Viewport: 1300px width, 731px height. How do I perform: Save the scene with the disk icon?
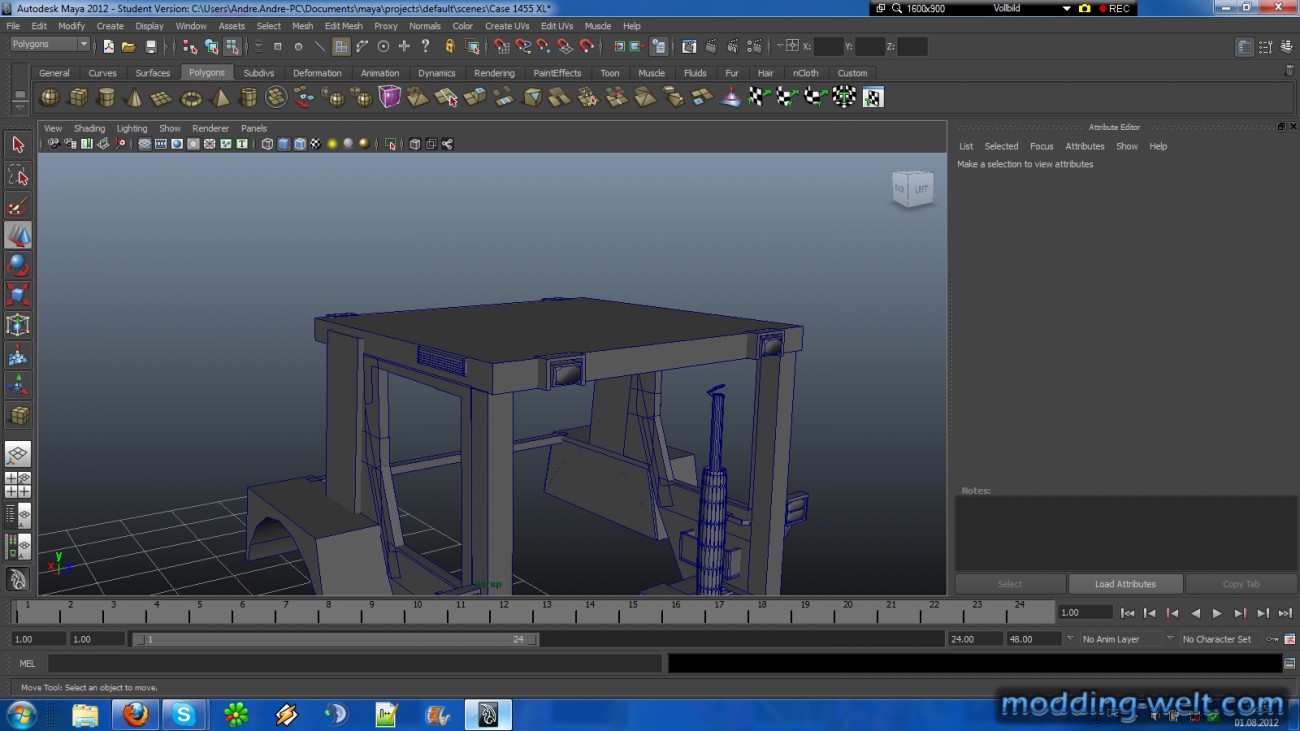(151, 46)
